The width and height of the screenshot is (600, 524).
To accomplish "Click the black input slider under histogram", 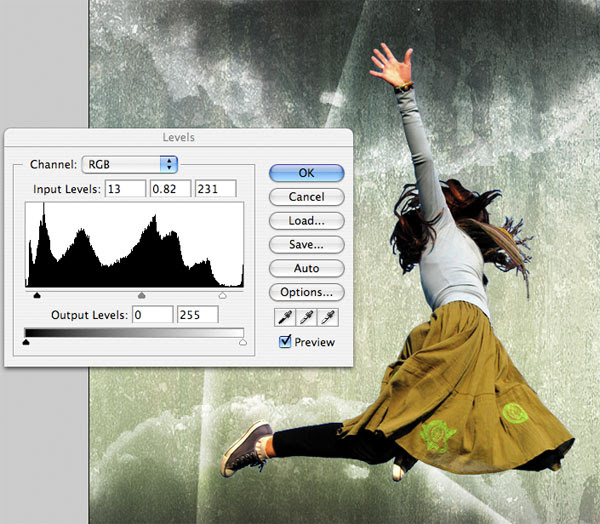I will 37,295.
